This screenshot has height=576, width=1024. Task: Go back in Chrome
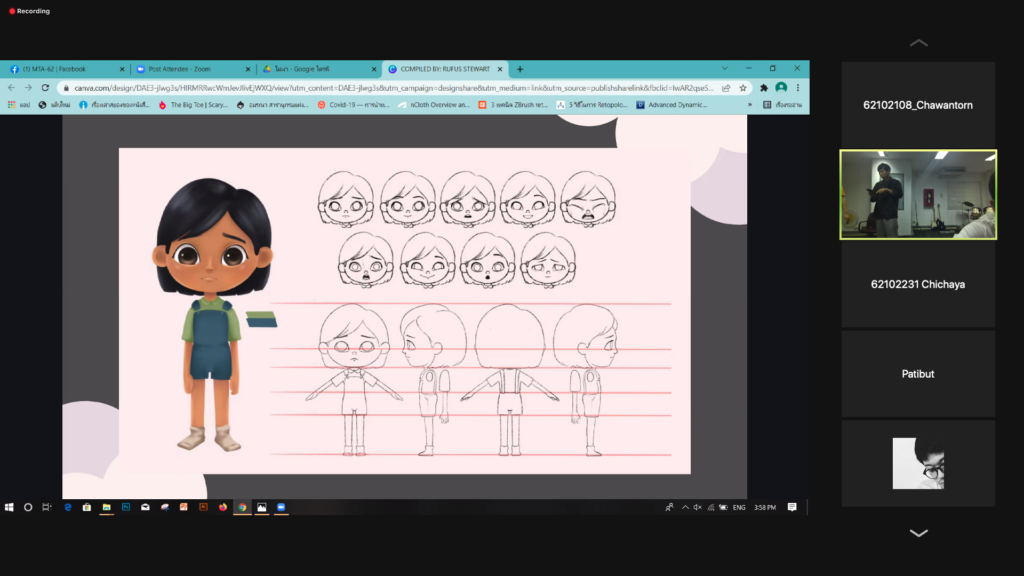[11, 88]
